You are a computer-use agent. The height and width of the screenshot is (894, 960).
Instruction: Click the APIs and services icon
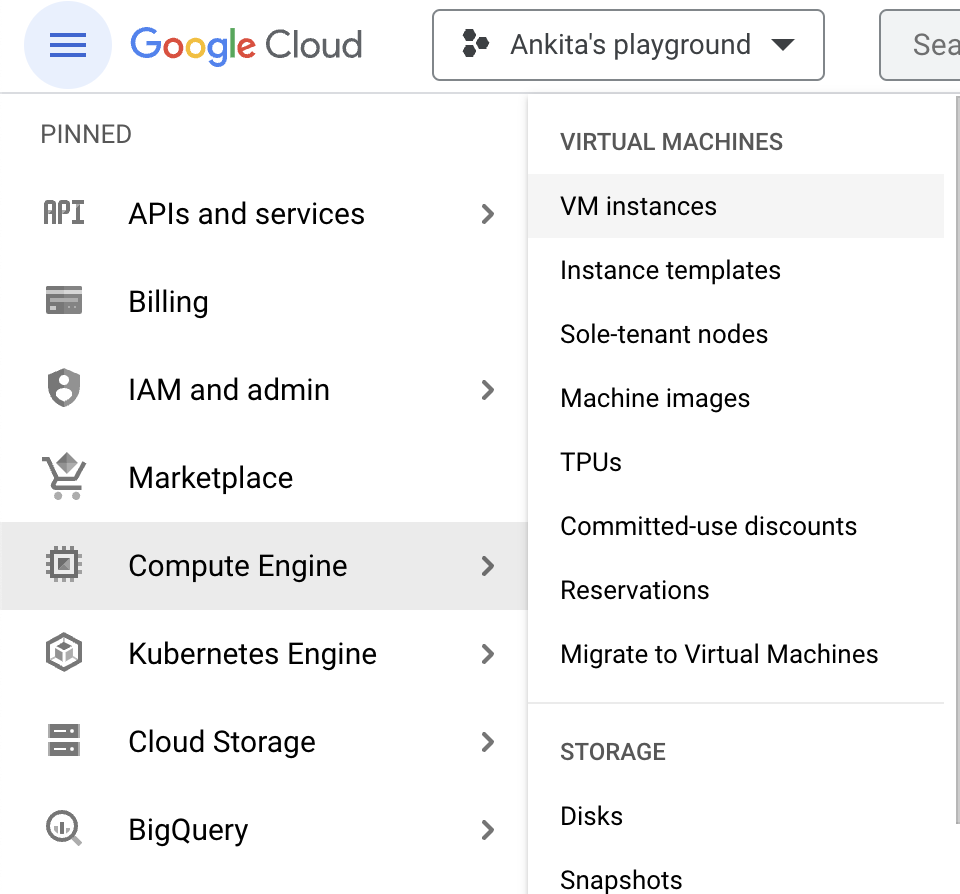(x=65, y=213)
